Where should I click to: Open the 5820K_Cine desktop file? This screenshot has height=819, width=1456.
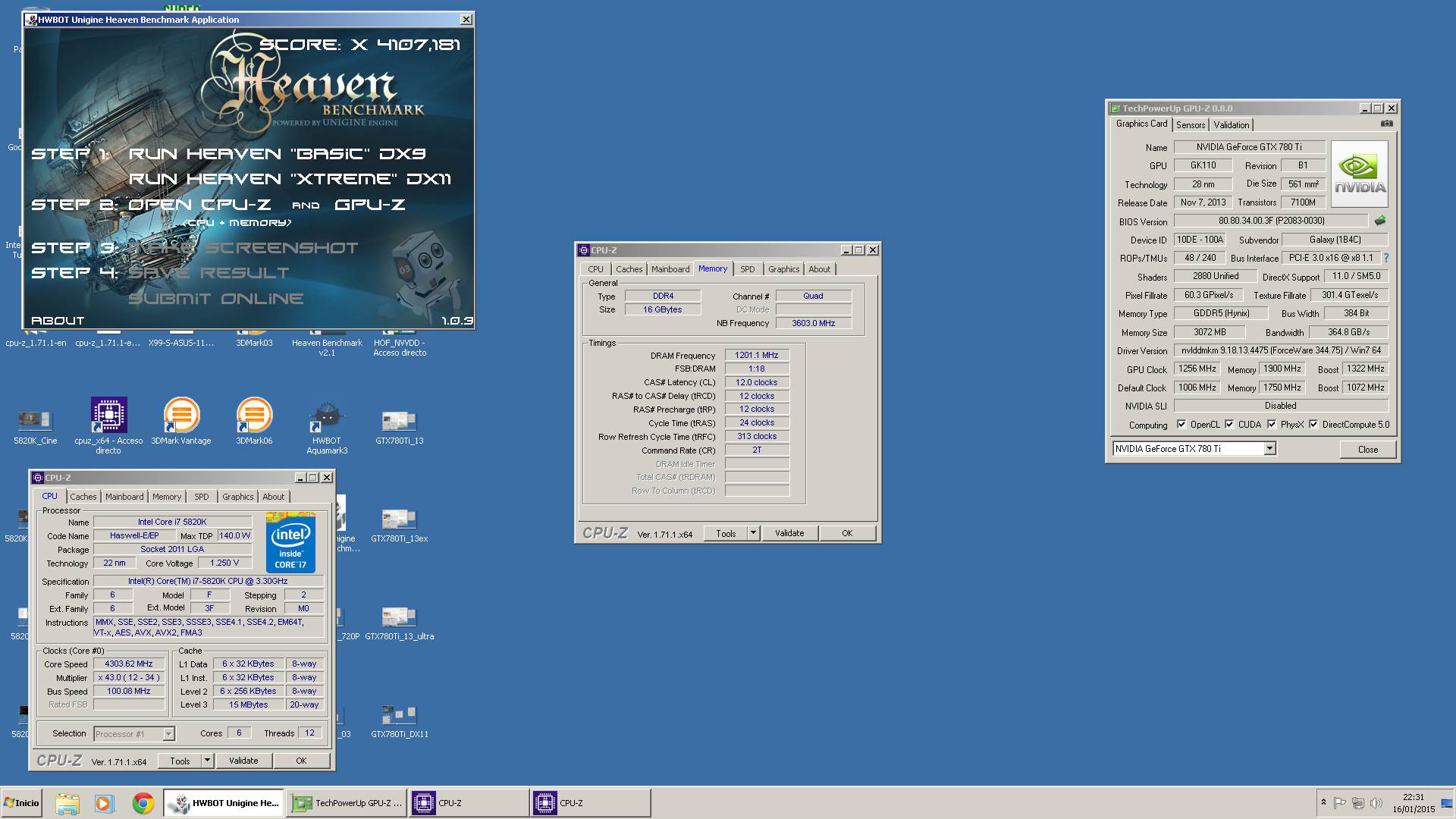point(35,426)
